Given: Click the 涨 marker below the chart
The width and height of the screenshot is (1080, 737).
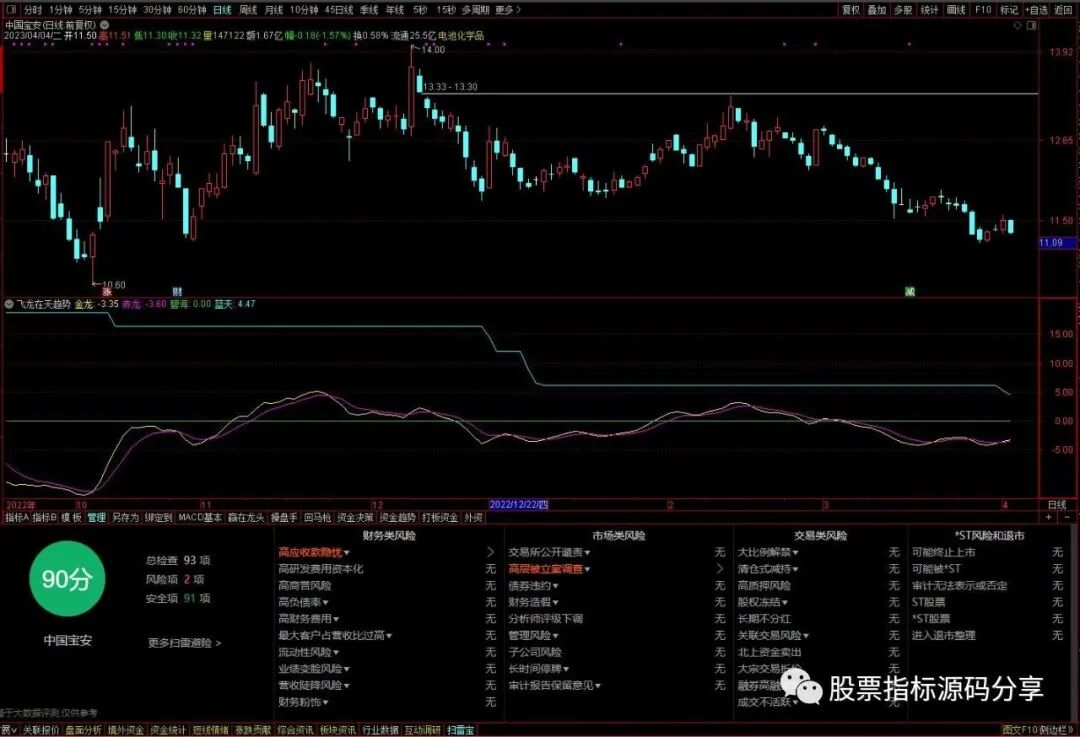Looking at the screenshot, I should (107, 292).
